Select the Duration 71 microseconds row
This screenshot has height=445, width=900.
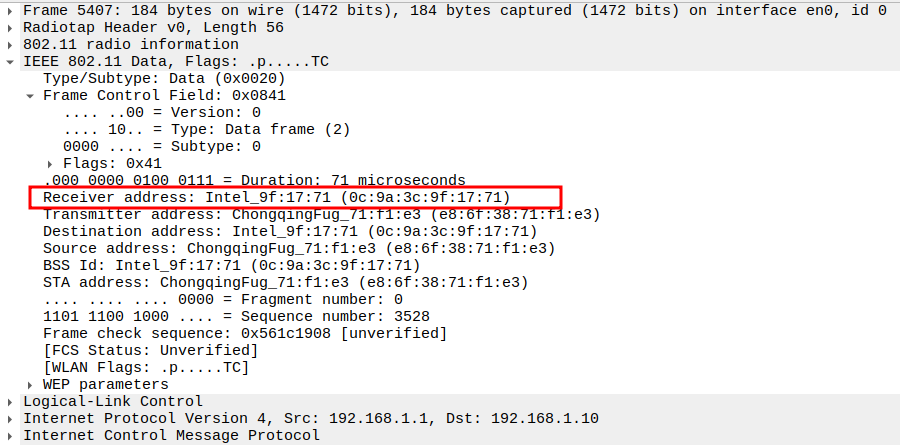[255, 180]
